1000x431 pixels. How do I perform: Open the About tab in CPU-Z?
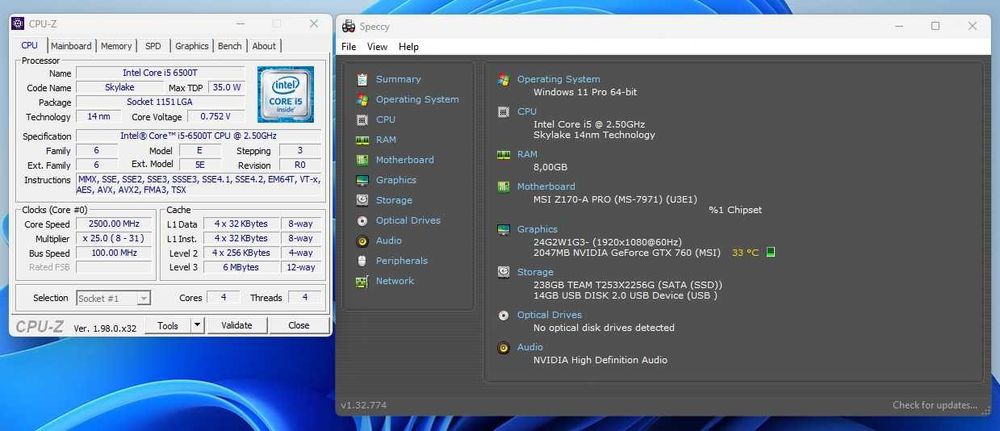coord(264,46)
